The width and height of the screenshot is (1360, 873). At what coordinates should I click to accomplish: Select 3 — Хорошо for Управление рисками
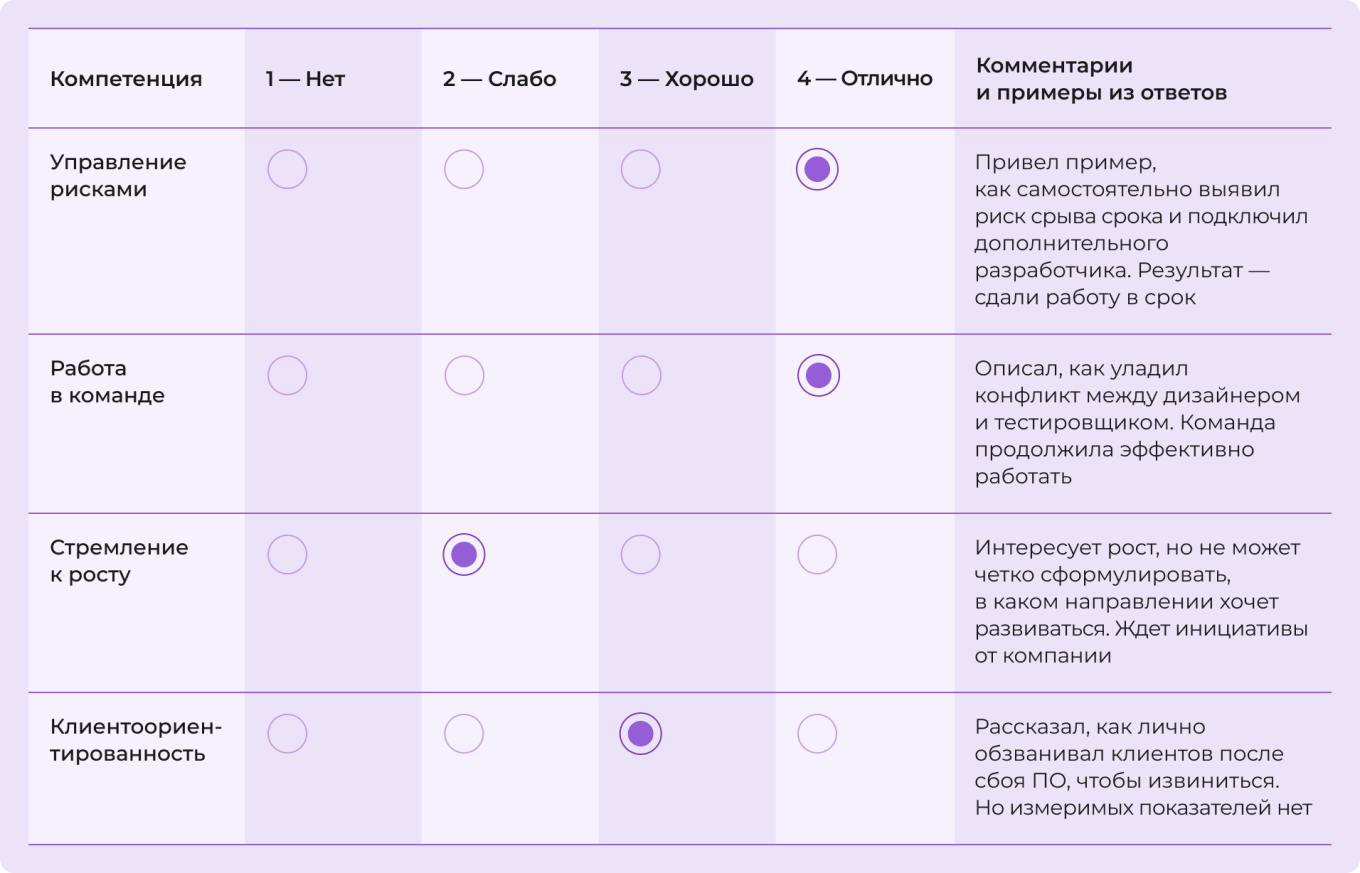click(641, 170)
